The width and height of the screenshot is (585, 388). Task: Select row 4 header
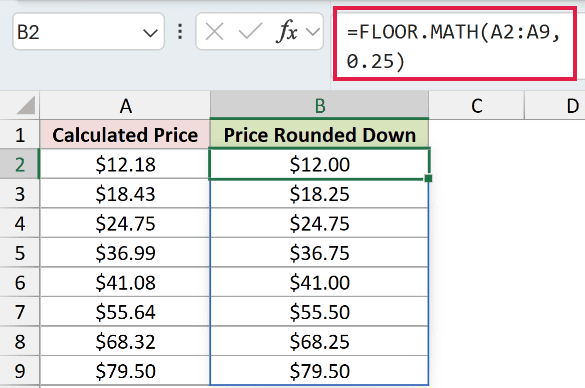coord(20,223)
